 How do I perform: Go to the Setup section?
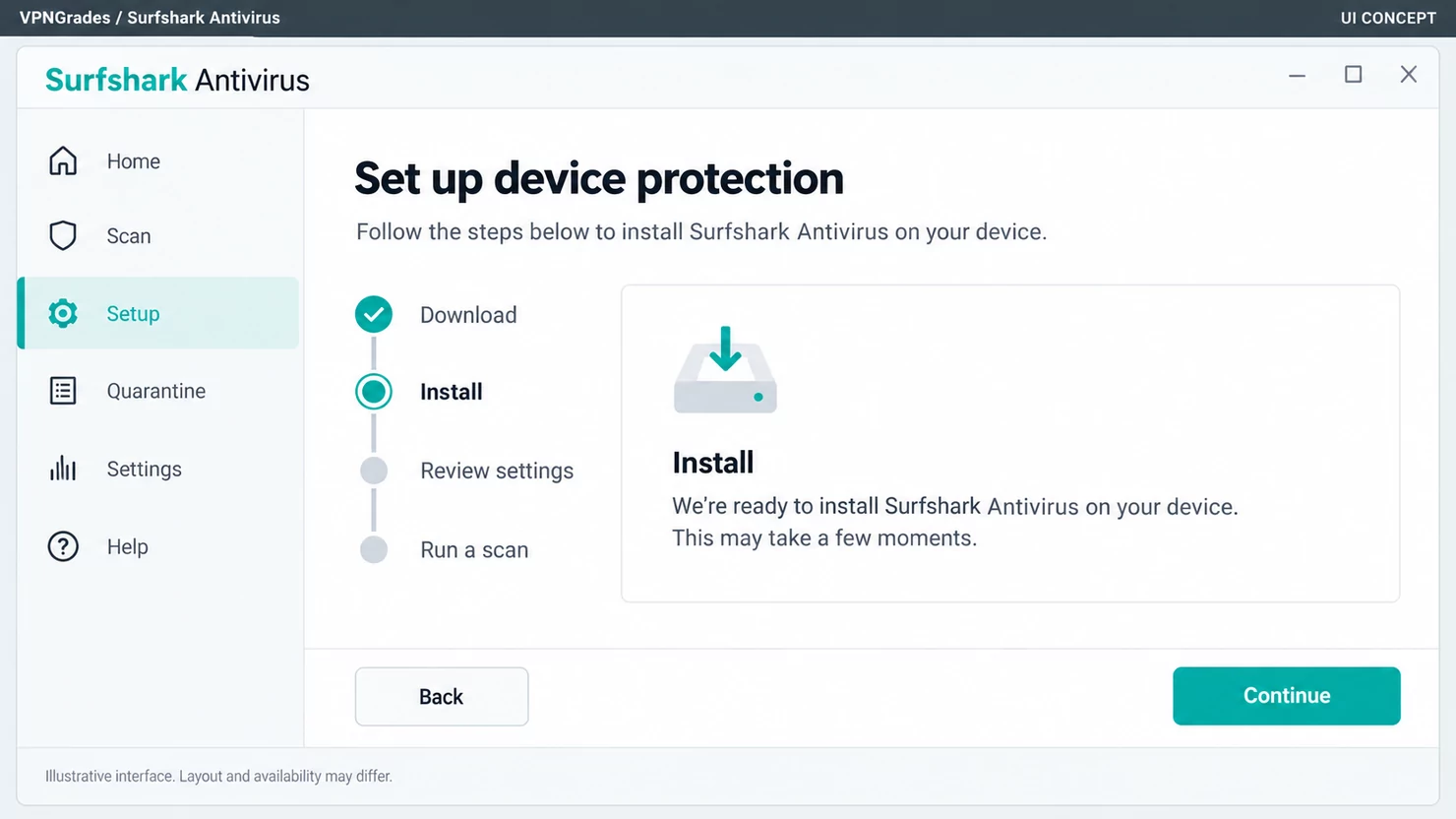click(158, 313)
